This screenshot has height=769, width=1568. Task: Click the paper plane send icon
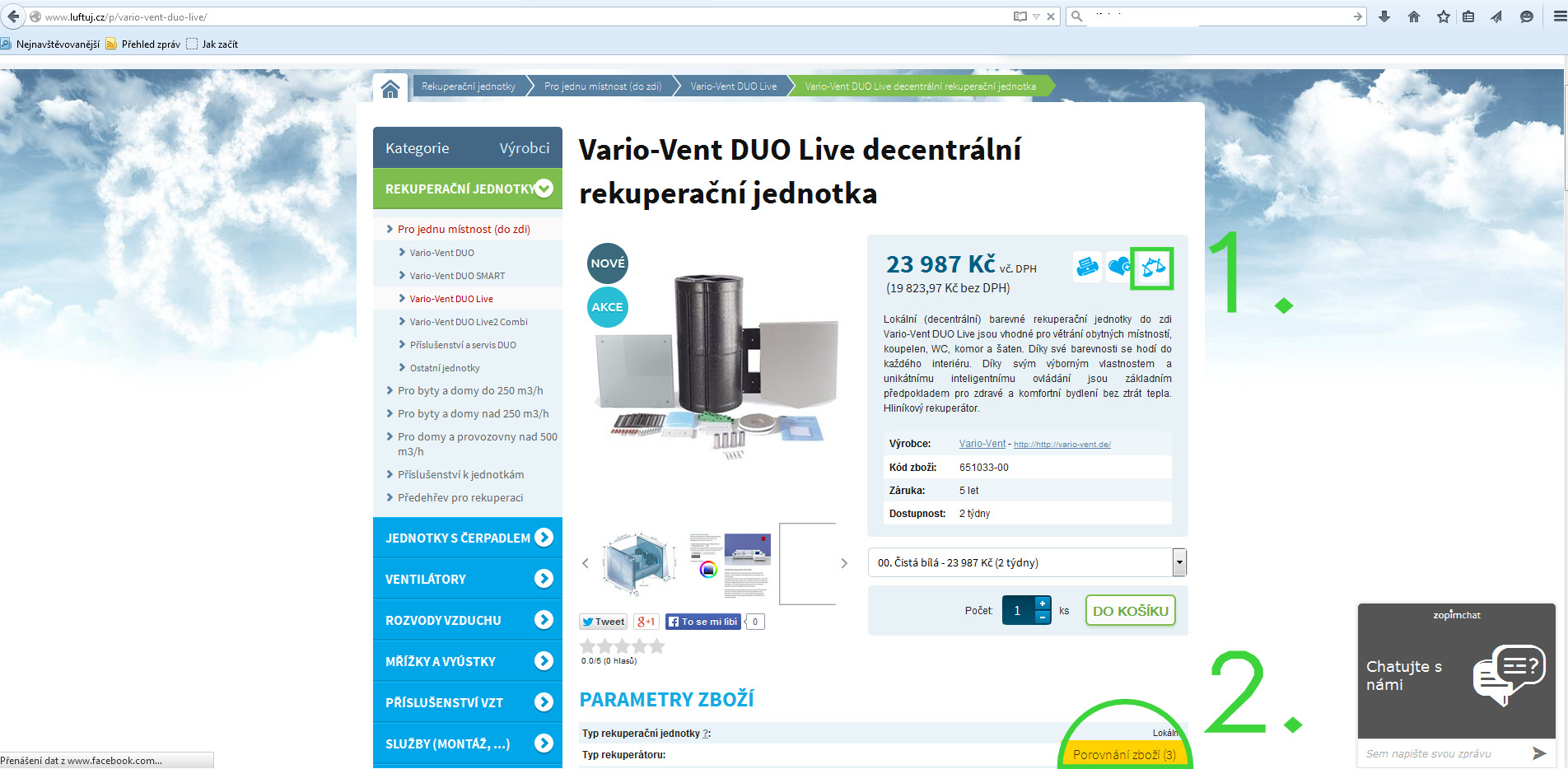click(x=1496, y=16)
